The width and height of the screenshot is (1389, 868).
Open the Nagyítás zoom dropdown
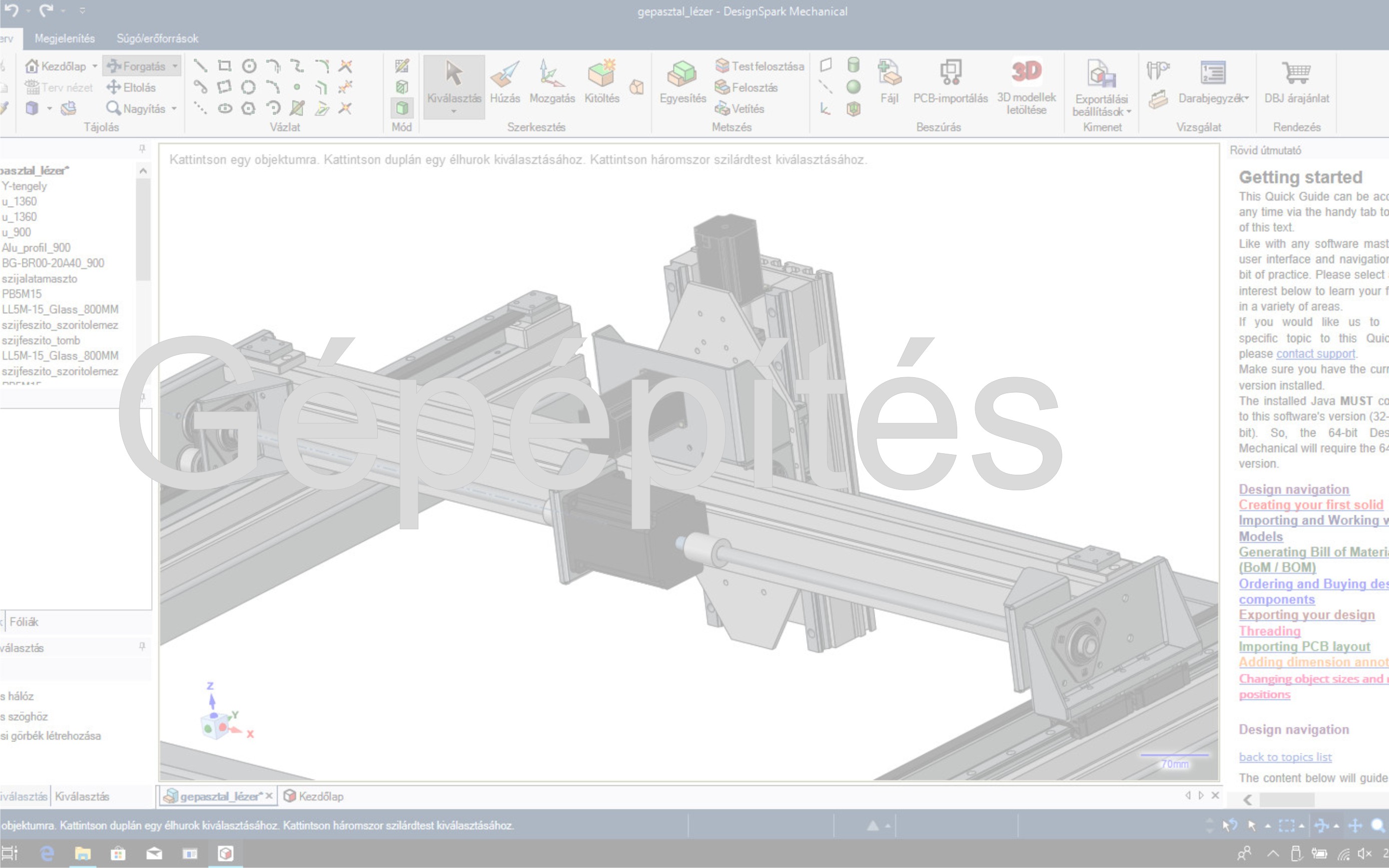coord(174,109)
